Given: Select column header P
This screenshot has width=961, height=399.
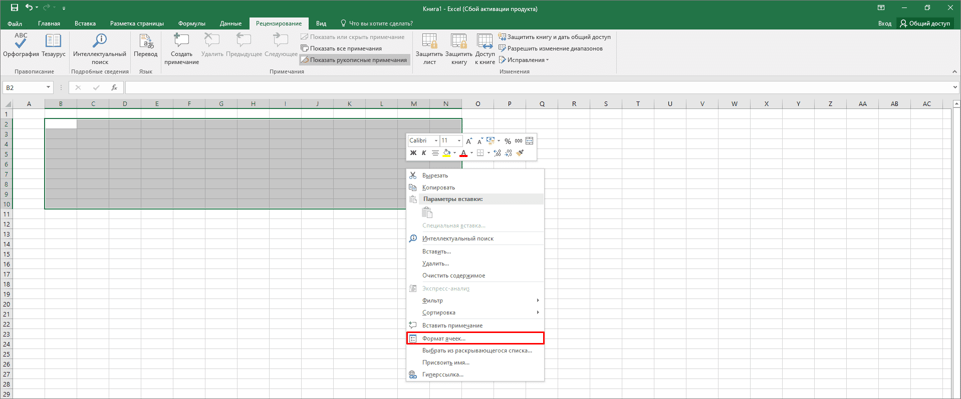Looking at the screenshot, I should point(509,104).
